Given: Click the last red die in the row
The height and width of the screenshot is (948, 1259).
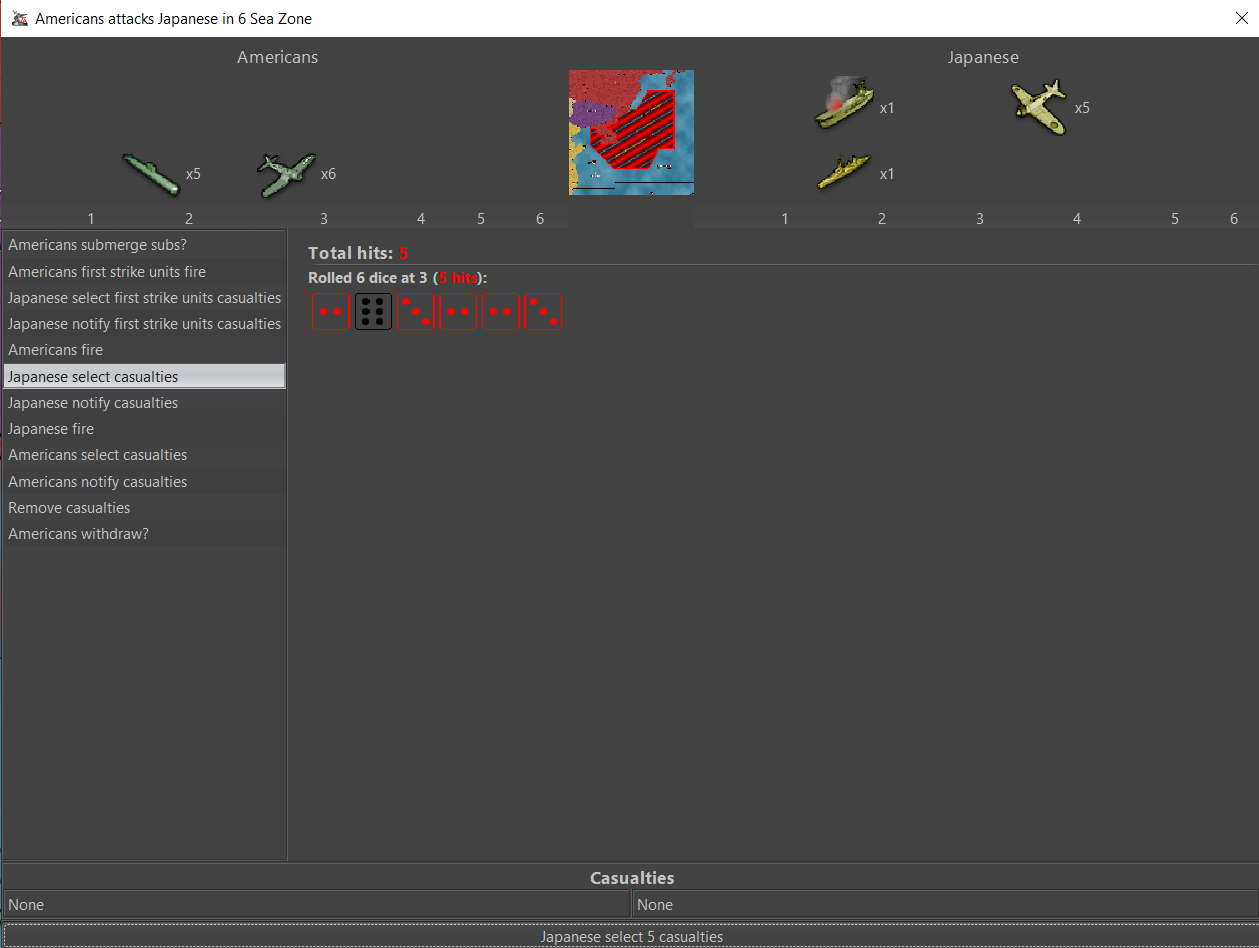Looking at the screenshot, I should (x=543, y=311).
